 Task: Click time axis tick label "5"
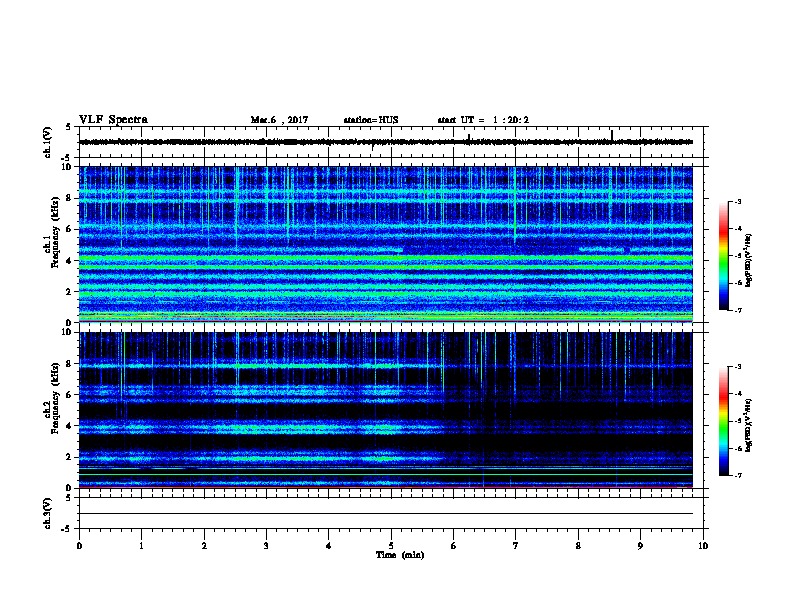coord(391,546)
